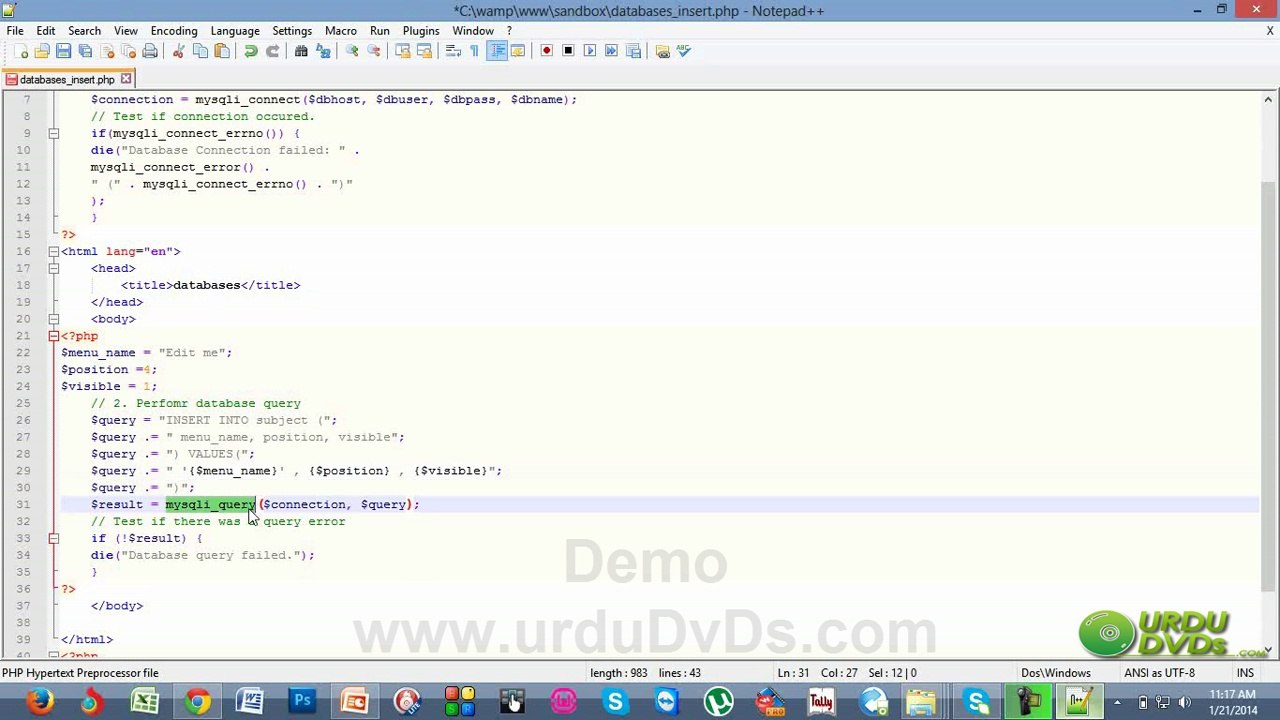Click the macro Playback icon
Viewport: 1280px width, 720px height.
(x=590, y=51)
